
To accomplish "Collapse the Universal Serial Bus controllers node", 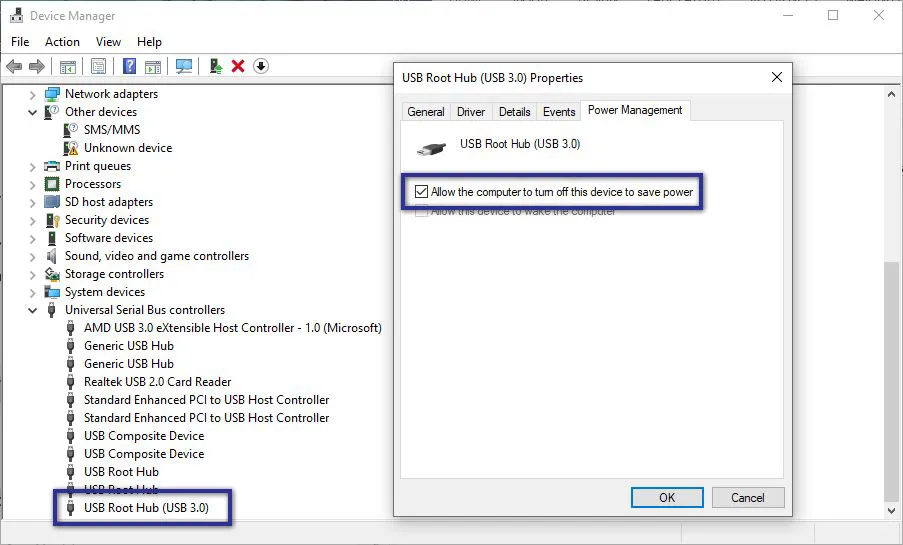I will pos(33,310).
